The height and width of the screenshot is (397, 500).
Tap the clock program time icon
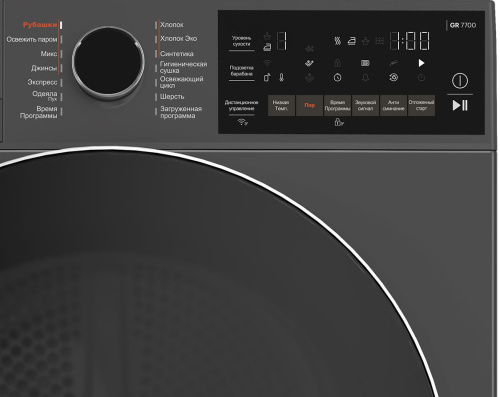pyautogui.click(x=337, y=78)
